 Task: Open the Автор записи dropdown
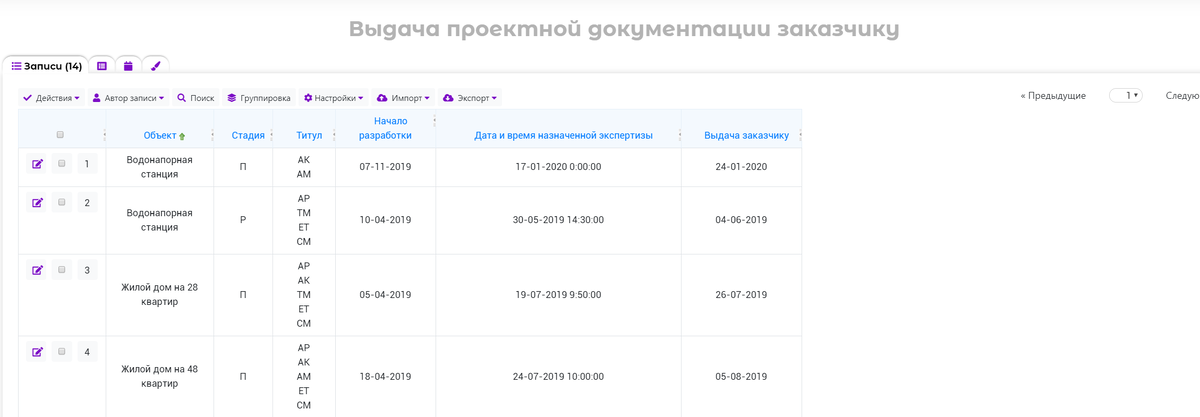coord(128,98)
